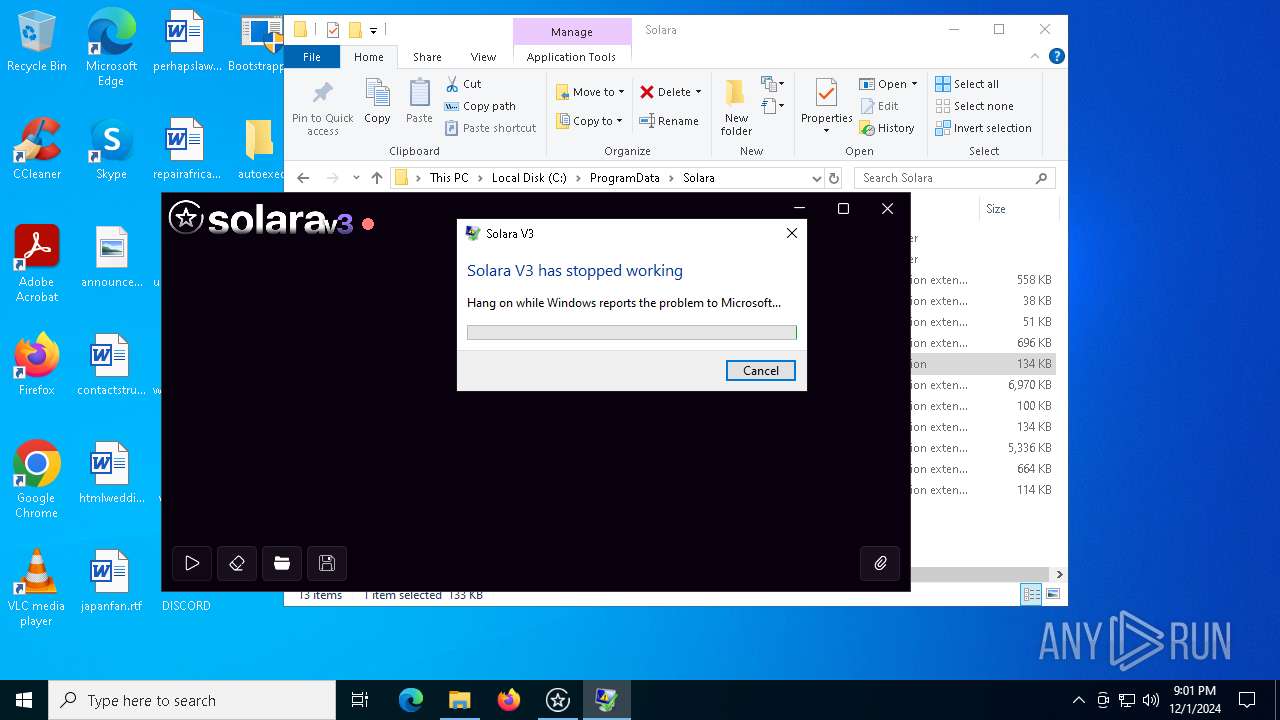Click the Search Solara input field
The width and height of the screenshot is (1280, 720).
[x=954, y=178]
